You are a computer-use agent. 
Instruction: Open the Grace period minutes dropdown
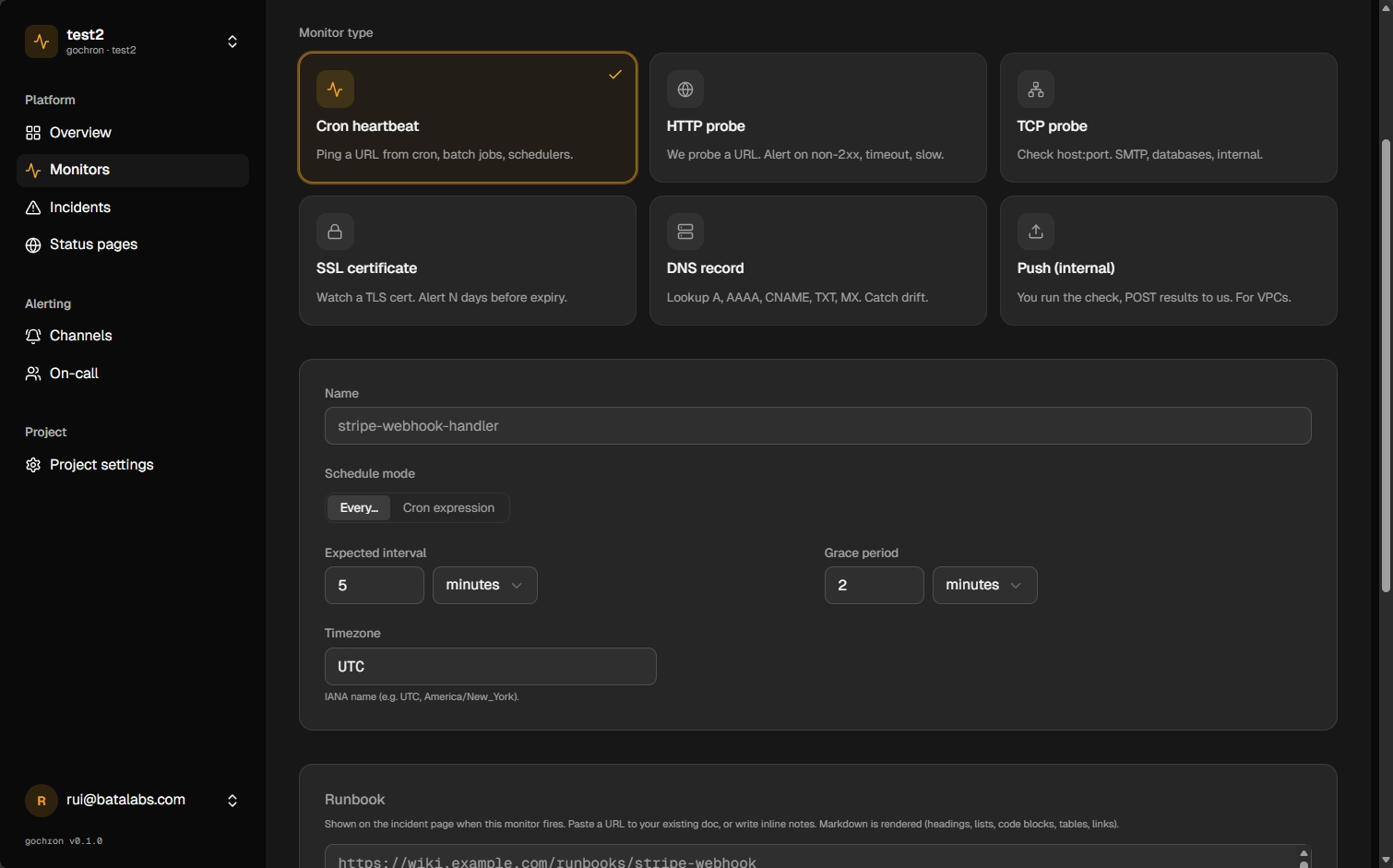985,586
